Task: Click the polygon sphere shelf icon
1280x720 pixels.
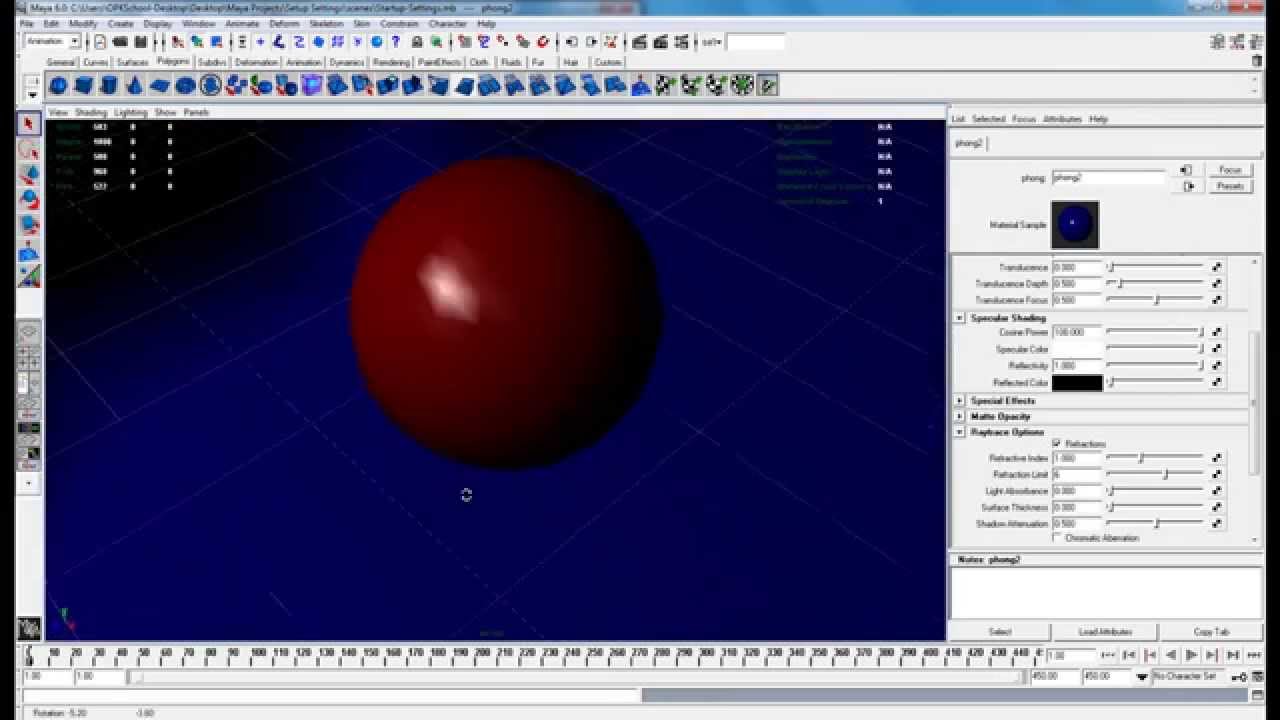Action: (59, 86)
